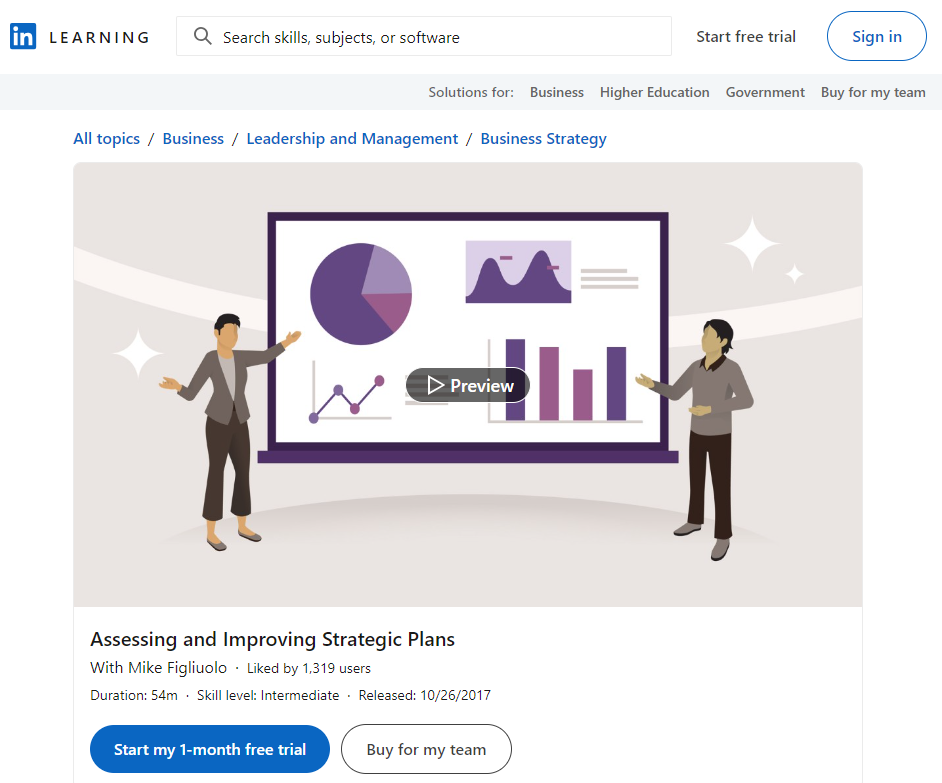Viewport: 942px width, 783px height.
Task: Click Skill level: Intermediate text
Action: pos(268,695)
